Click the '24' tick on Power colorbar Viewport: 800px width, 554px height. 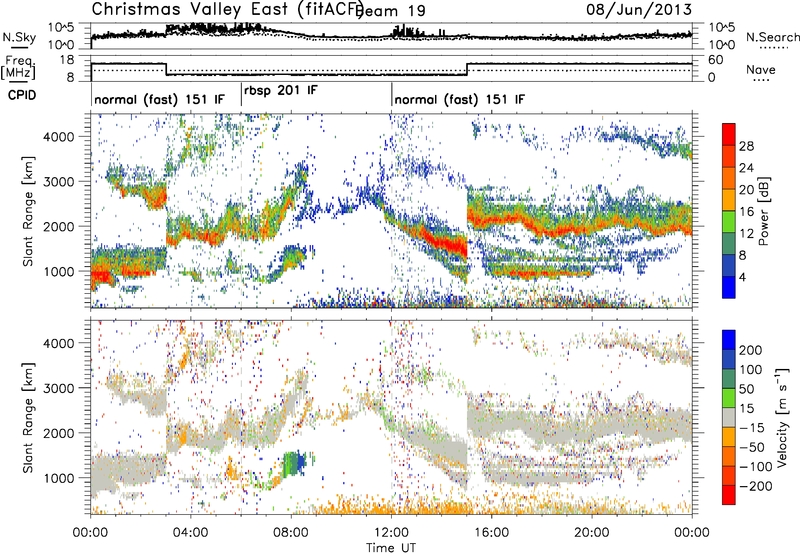746,168
